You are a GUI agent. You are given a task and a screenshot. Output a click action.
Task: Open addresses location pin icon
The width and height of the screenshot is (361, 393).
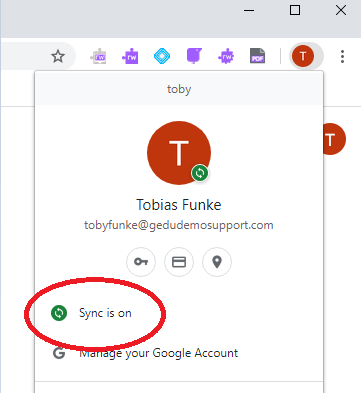217,262
